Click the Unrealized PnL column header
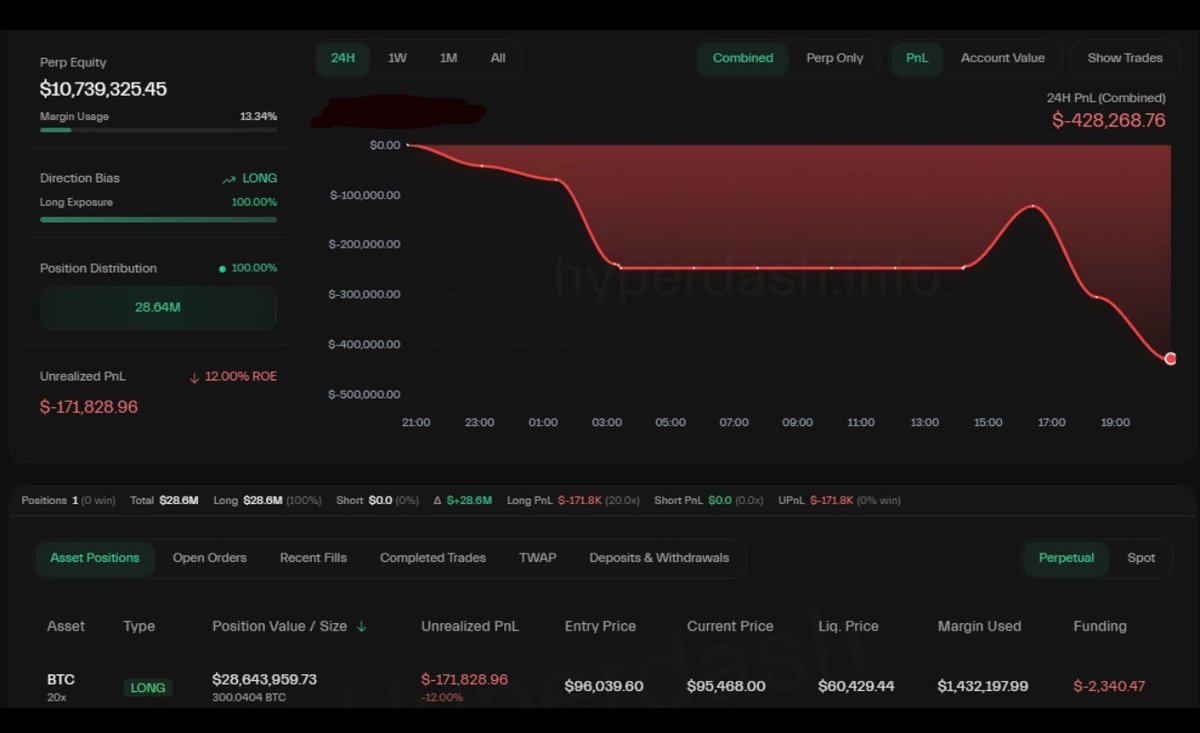 coord(470,626)
